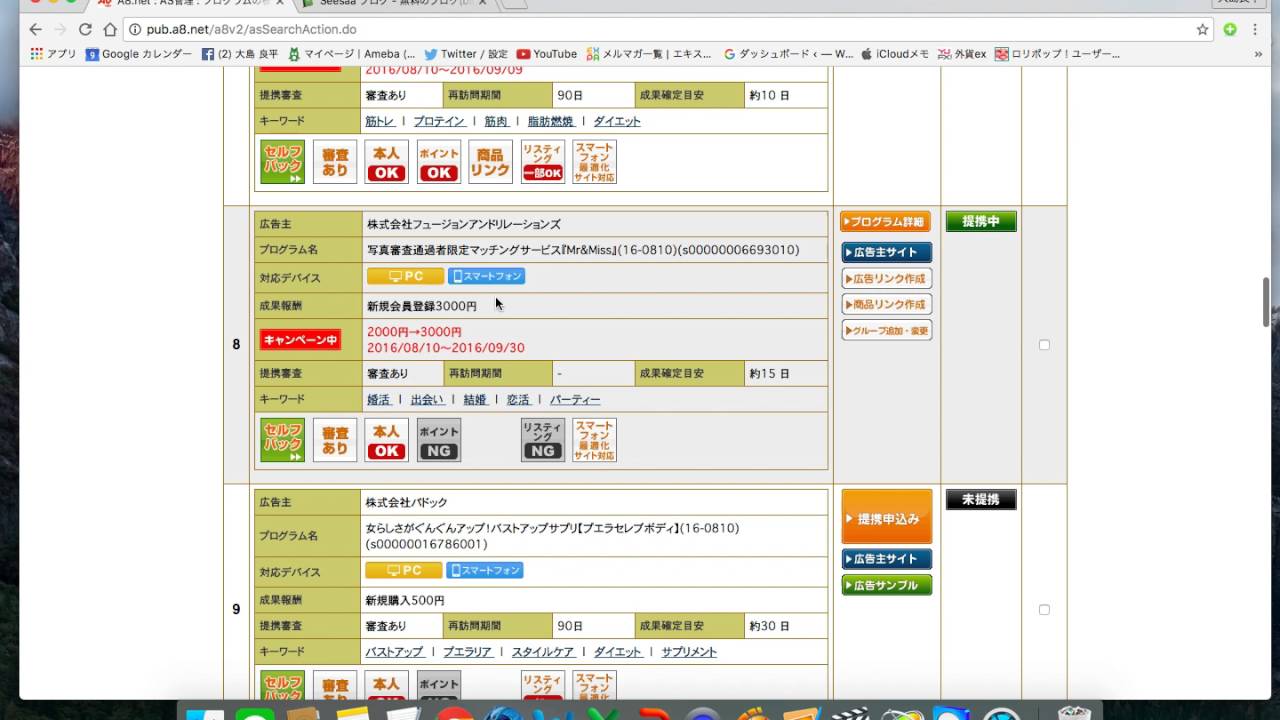Click the PC device badge in program 8
This screenshot has width=1280, height=720.
click(405, 276)
